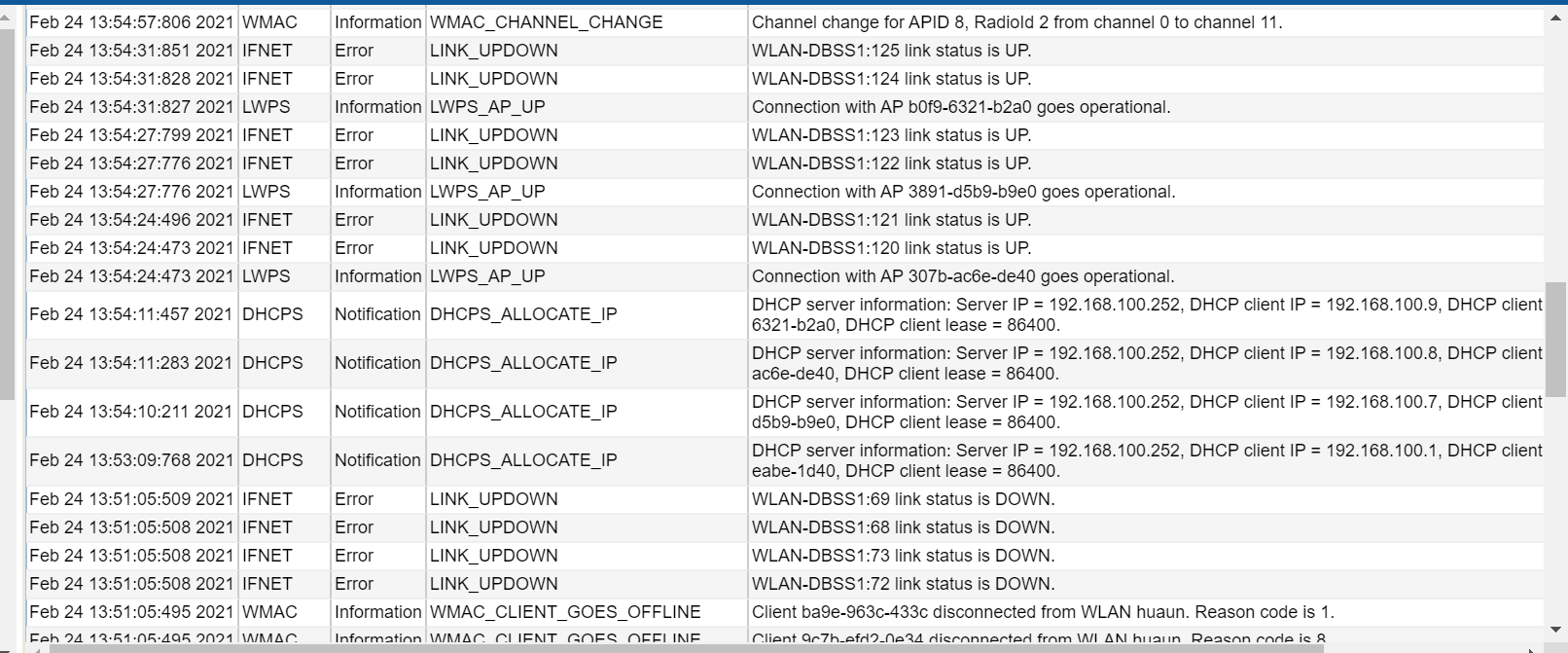Select the WLAN-DBSS1:120 link UP message
1568x653 pixels.
[891, 248]
